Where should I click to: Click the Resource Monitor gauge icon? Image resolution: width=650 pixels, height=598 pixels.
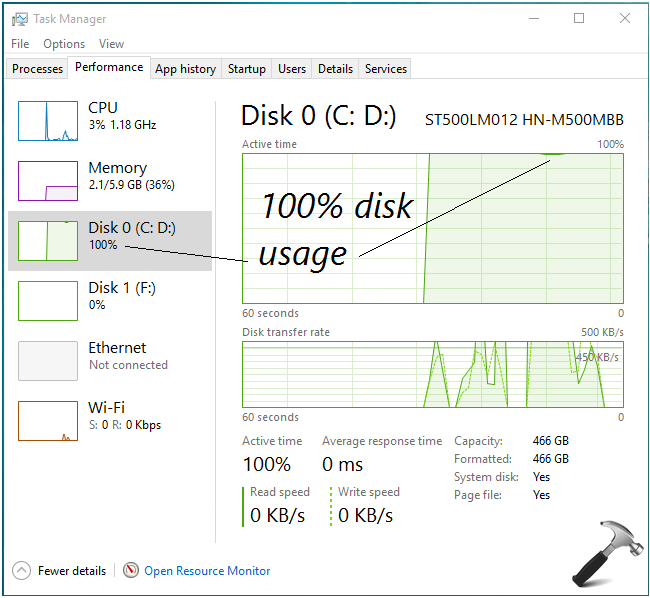[x=131, y=570]
